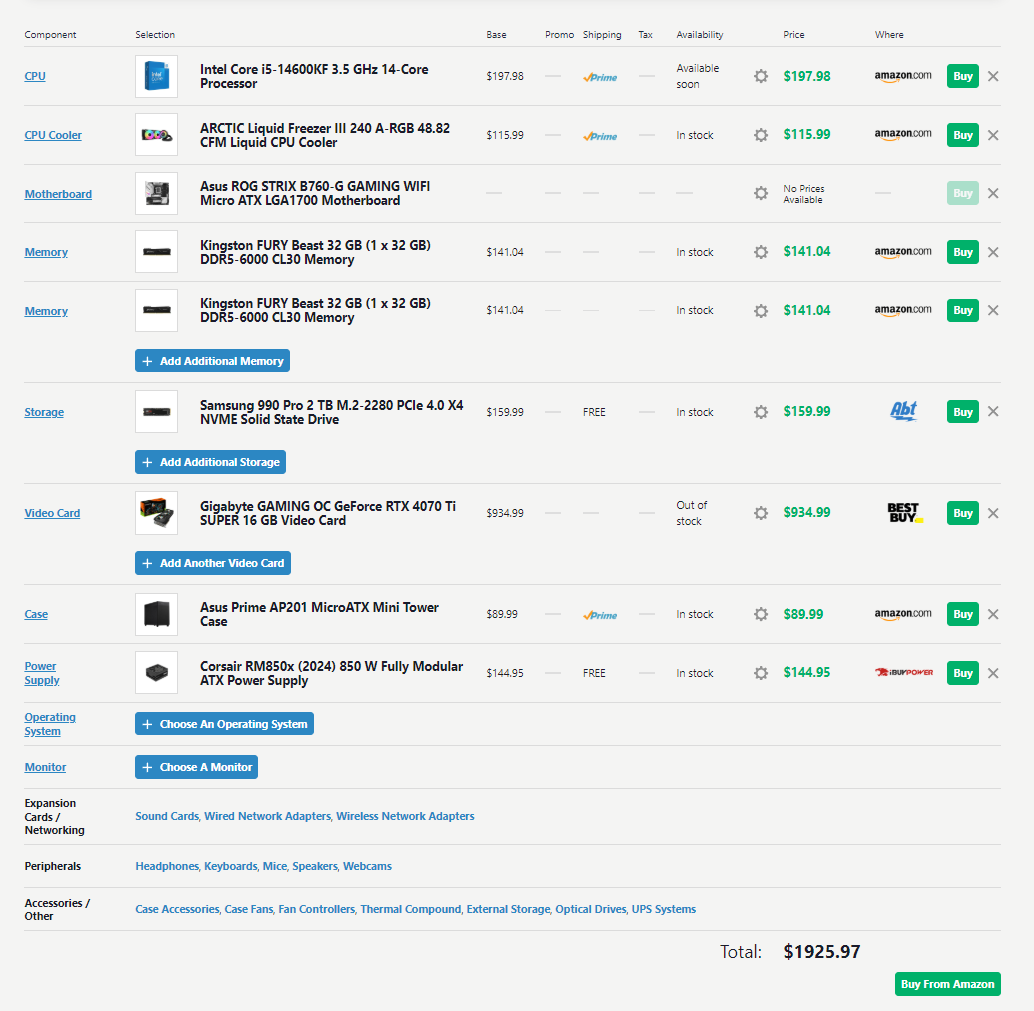Buy the ARCTIC Liquid Freezer III cooler
This screenshot has width=1034, height=1011.
[x=963, y=135]
